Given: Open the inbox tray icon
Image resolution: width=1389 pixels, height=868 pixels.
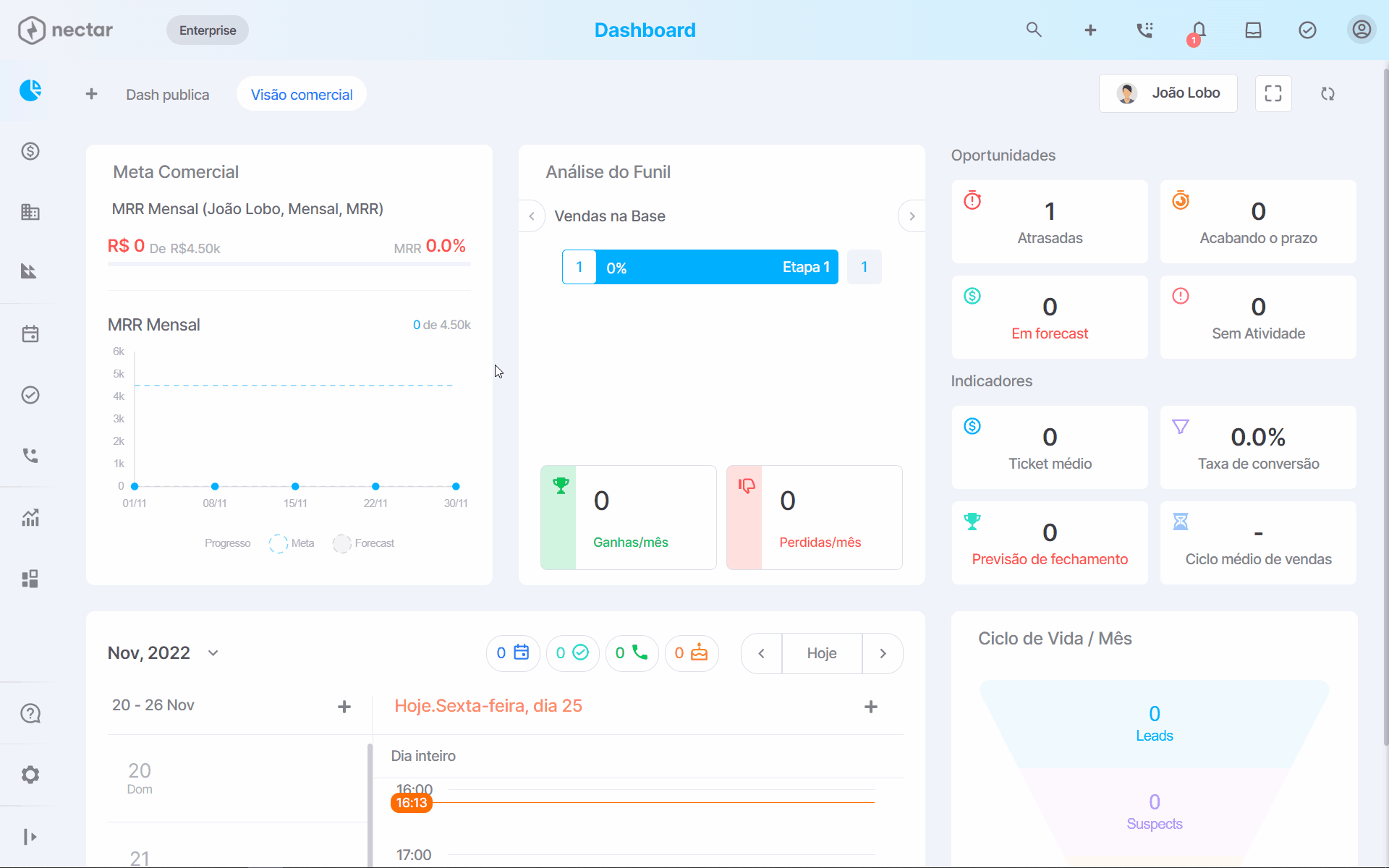Looking at the screenshot, I should point(1253,30).
